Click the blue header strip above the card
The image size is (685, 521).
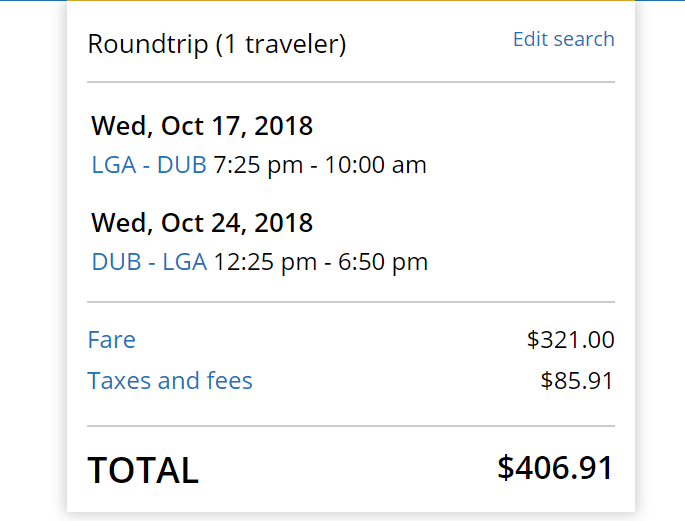pos(660,1)
